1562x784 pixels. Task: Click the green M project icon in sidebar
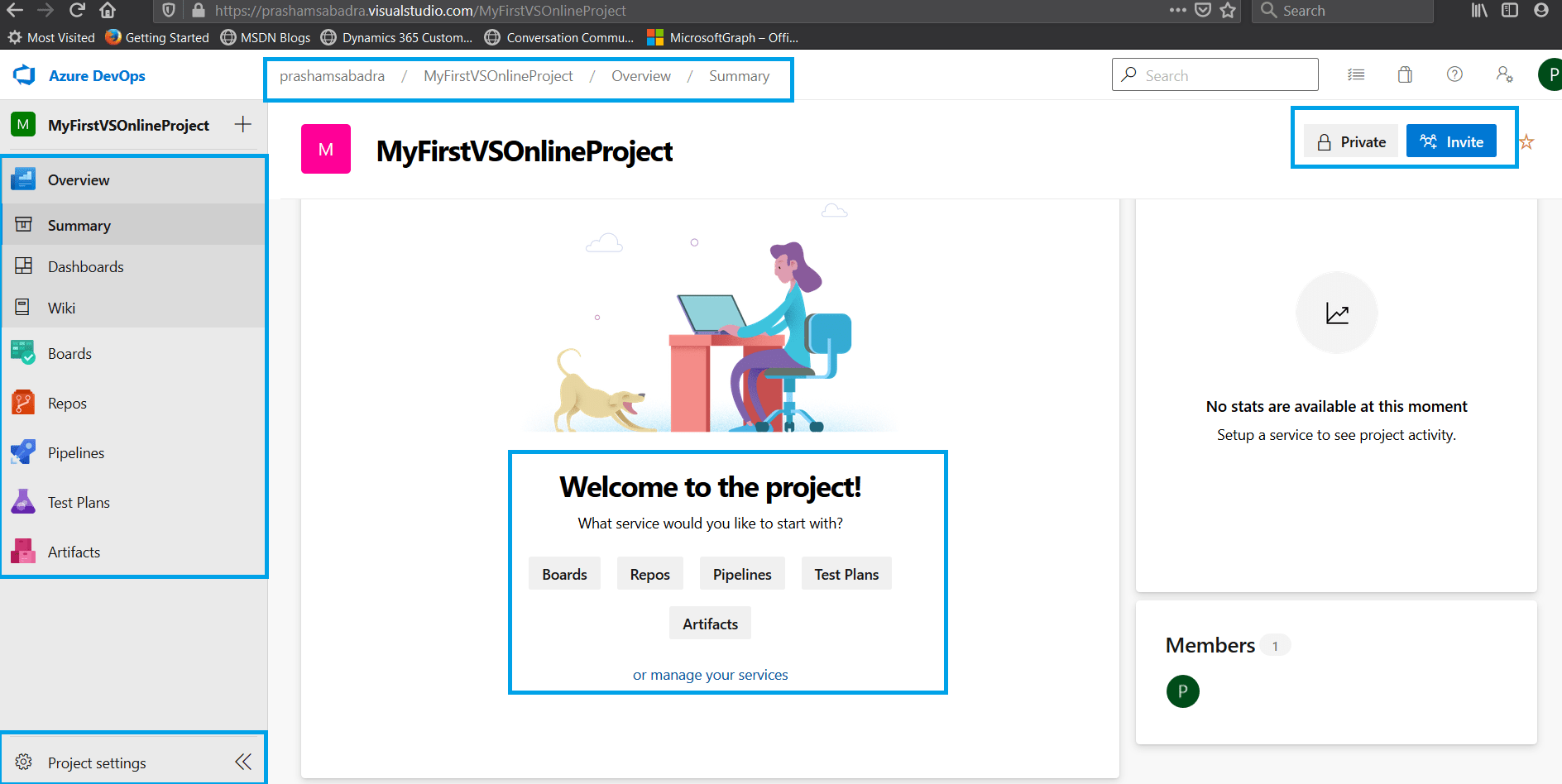[23, 124]
